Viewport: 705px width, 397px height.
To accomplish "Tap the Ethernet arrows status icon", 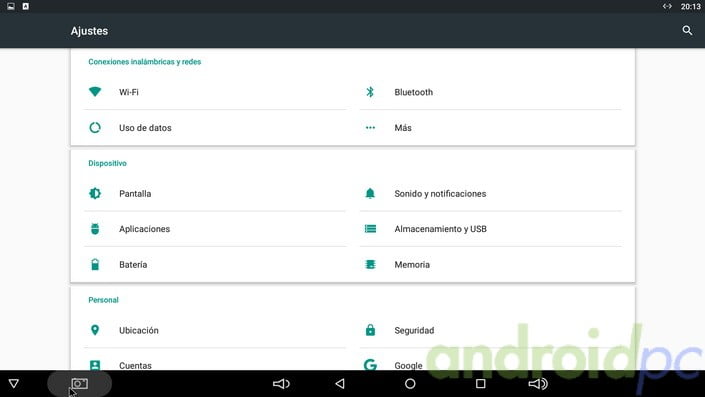I will tap(667, 6).
